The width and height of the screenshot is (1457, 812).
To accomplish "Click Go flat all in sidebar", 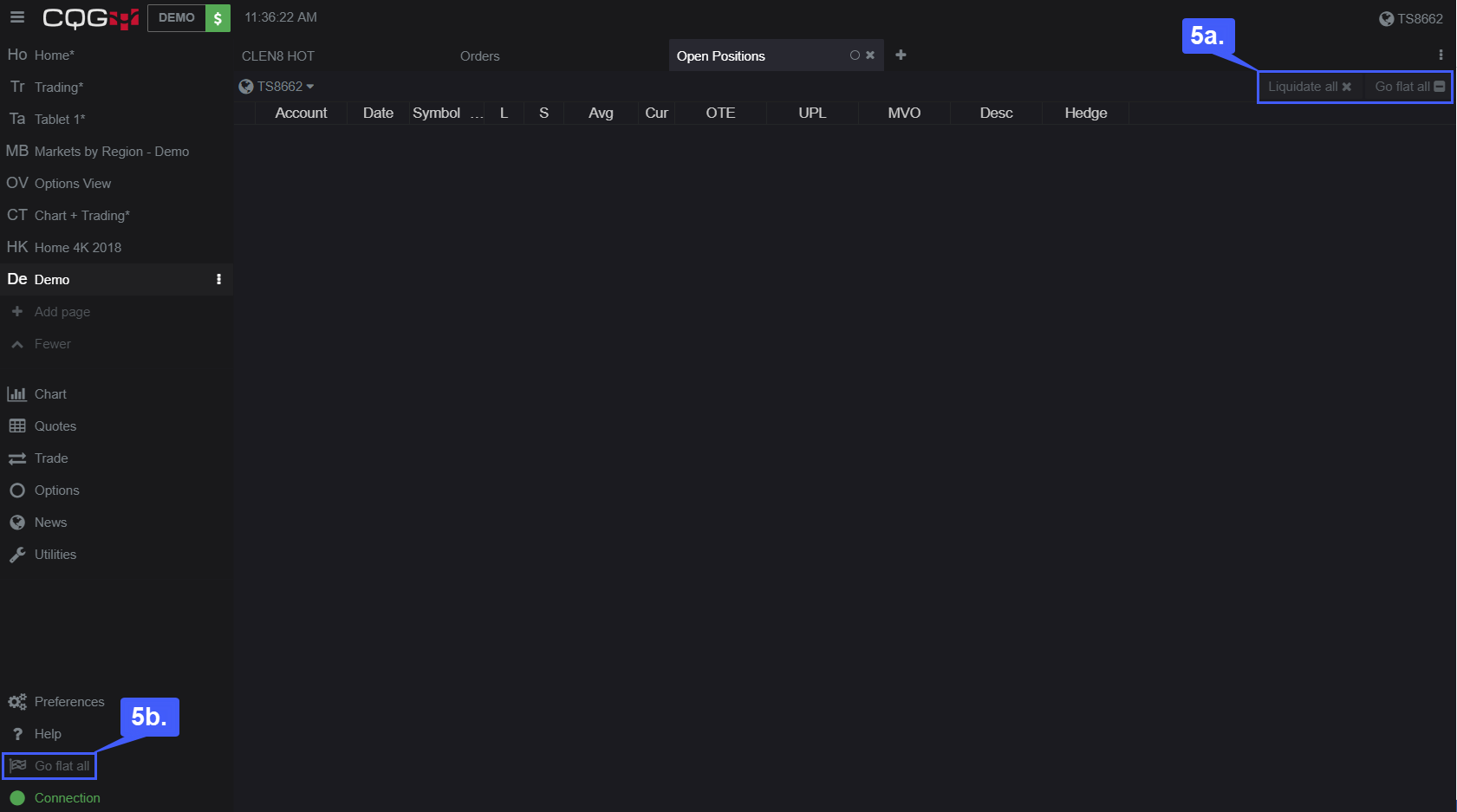I will 49,766.
